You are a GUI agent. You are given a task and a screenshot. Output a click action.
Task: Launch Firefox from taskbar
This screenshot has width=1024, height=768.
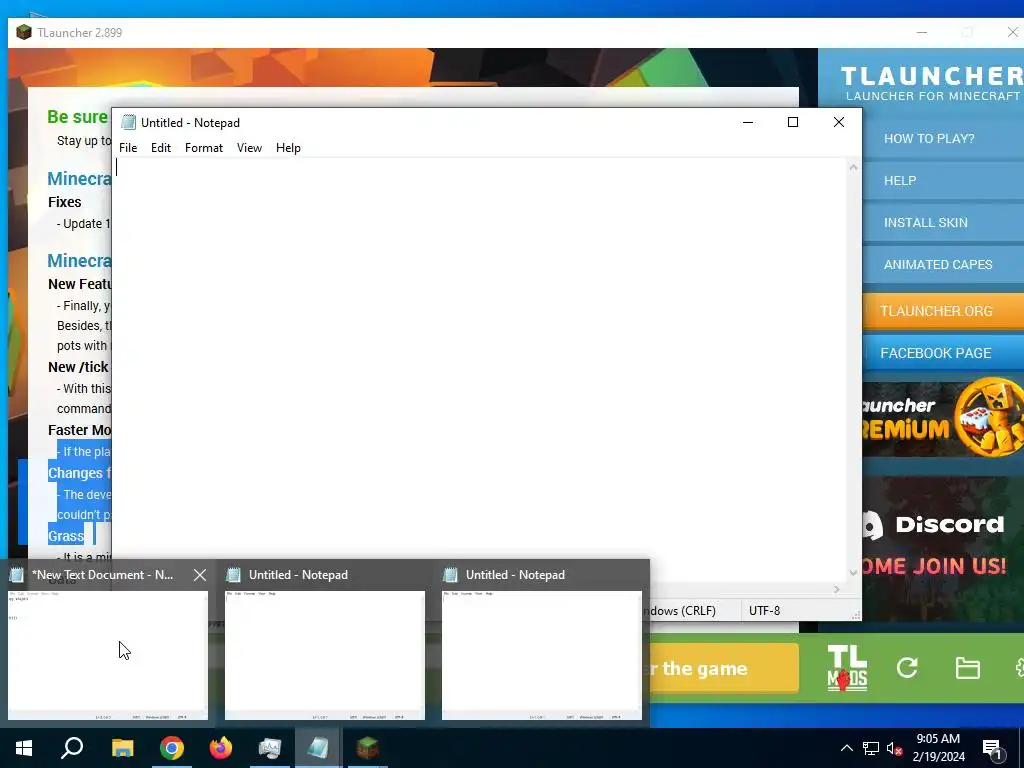[x=221, y=748]
